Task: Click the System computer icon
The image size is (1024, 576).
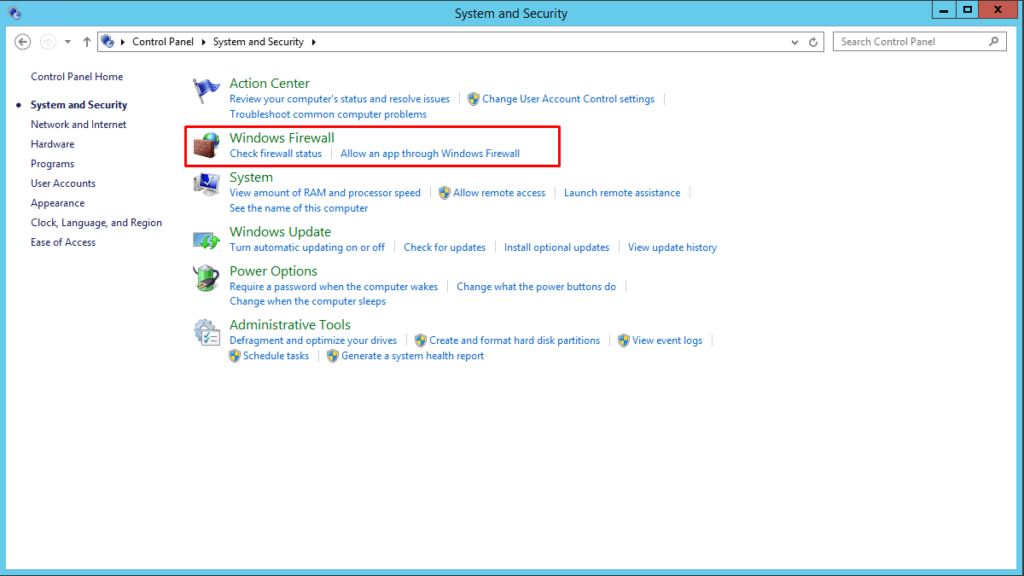Action: [206, 184]
